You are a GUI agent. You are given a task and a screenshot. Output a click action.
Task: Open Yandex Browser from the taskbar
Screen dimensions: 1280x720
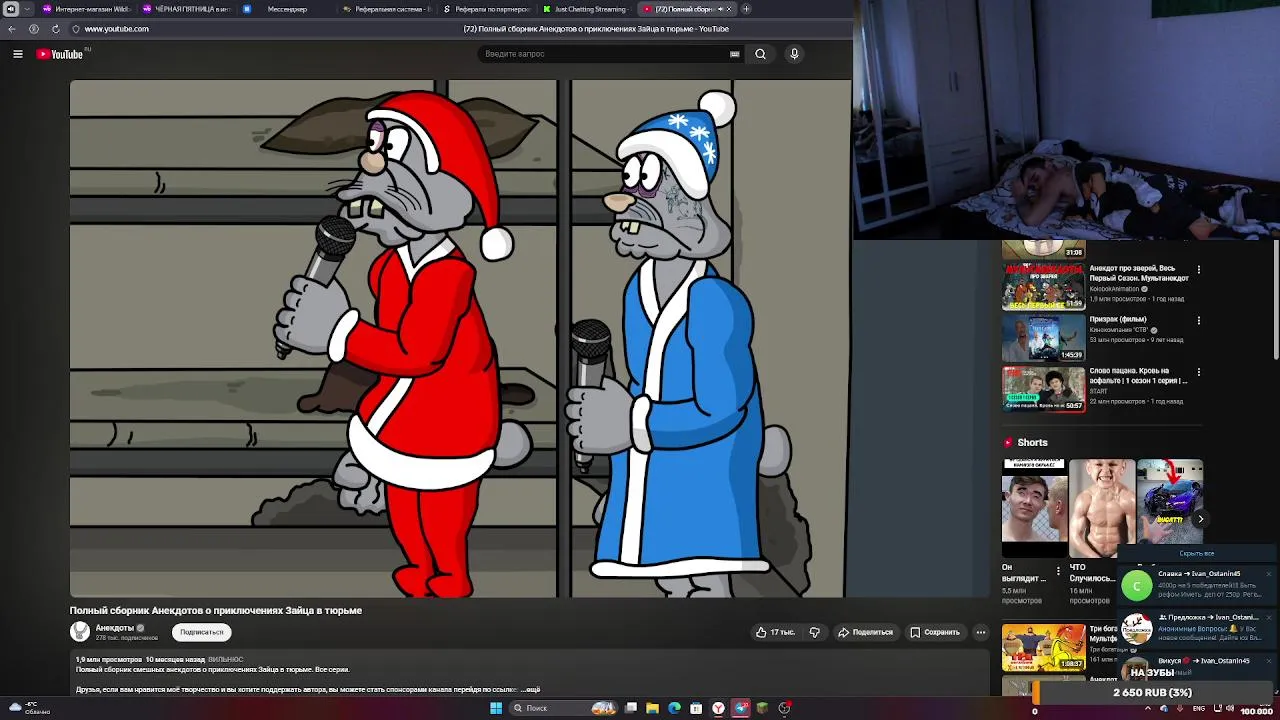pyautogui.click(x=718, y=708)
